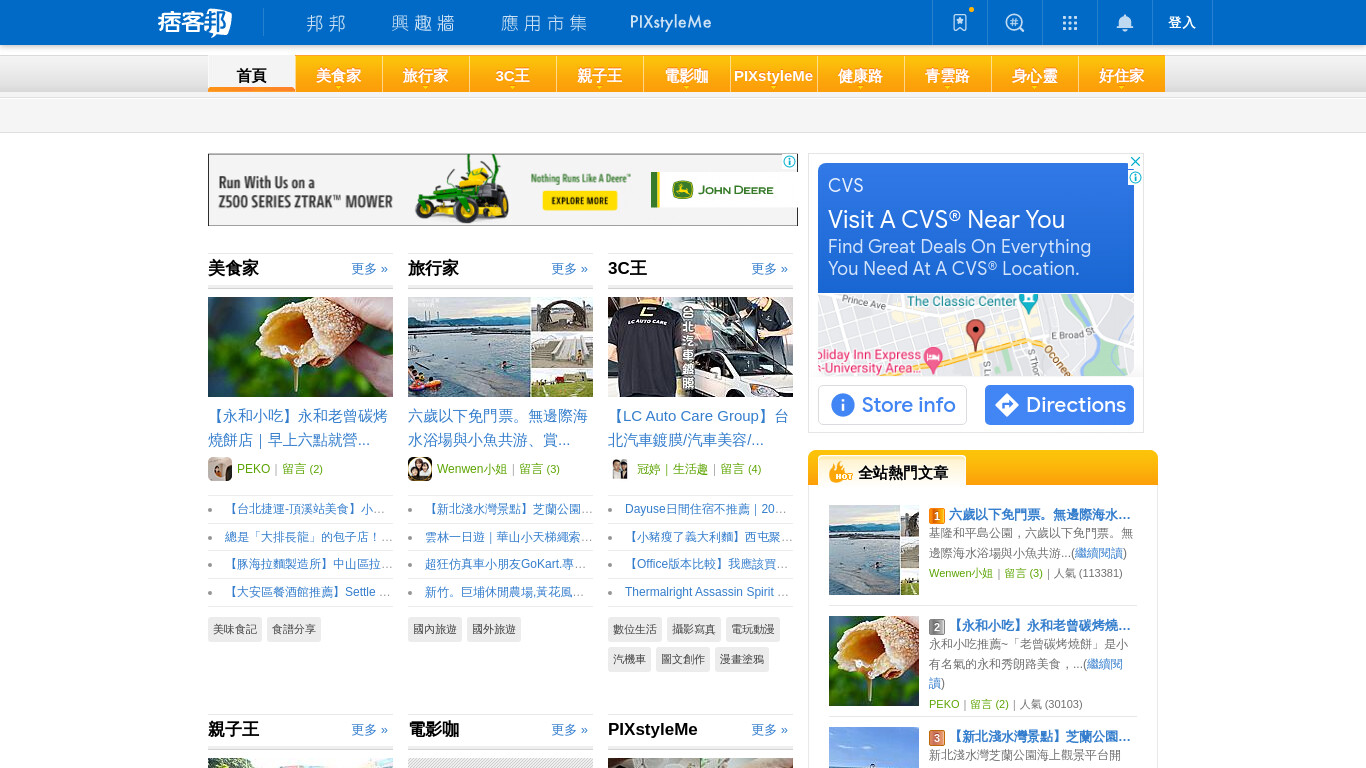This screenshot has width=1366, height=768.
Task: Click the 國內旅遊 tag
Action: coord(435,630)
